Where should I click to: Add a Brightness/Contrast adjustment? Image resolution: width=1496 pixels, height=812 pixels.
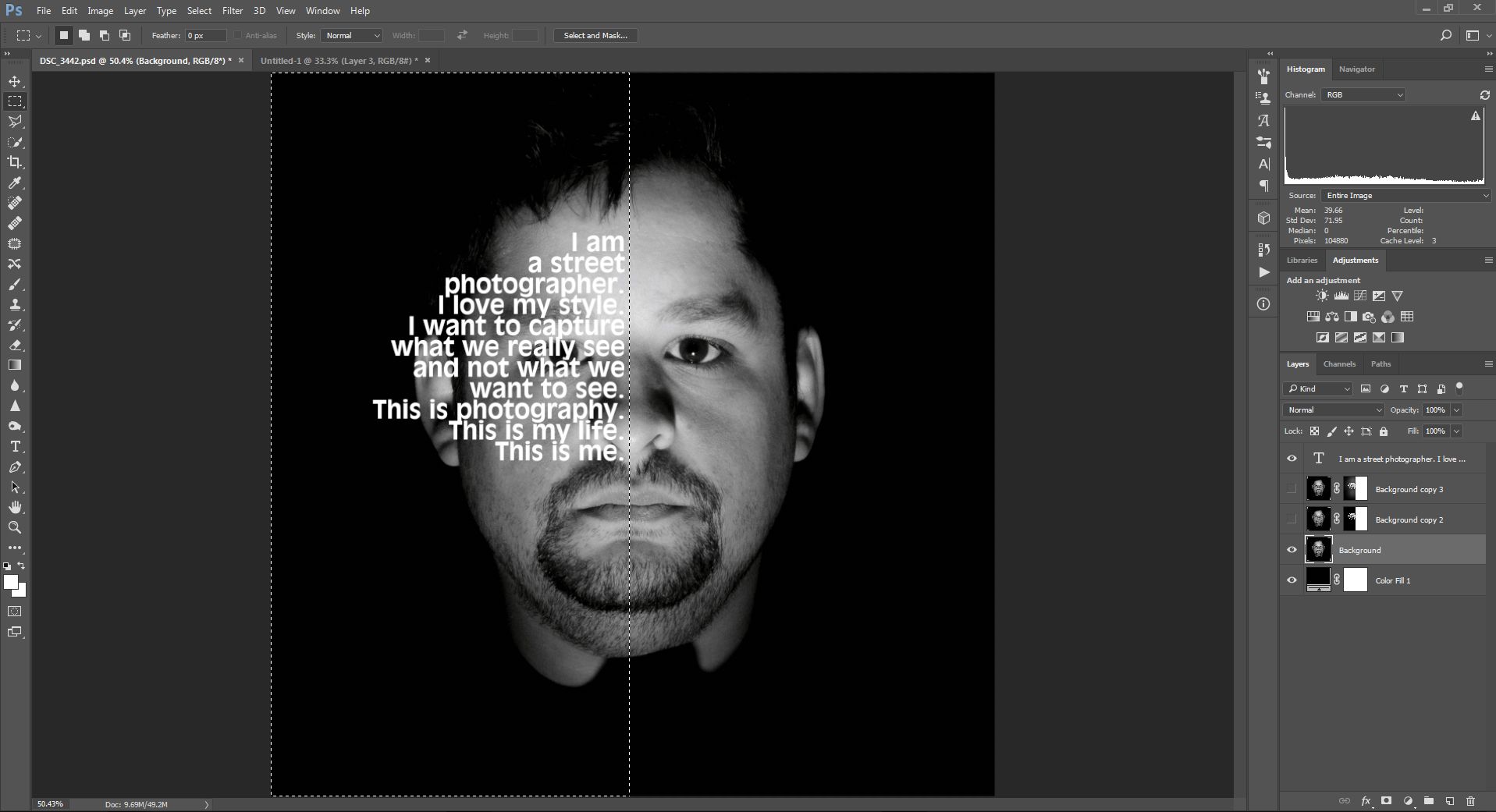tap(1322, 296)
